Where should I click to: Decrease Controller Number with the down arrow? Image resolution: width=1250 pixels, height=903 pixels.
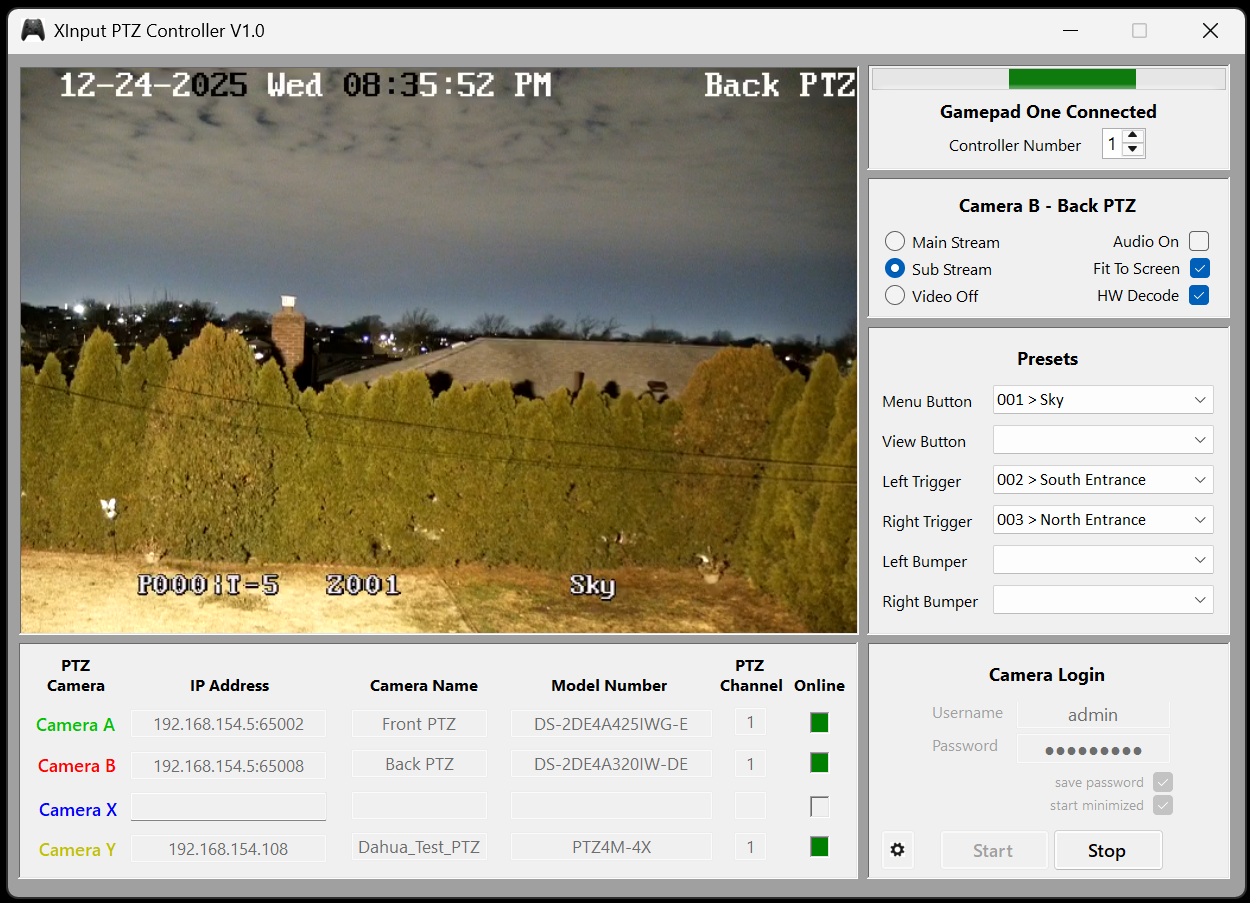click(1132, 150)
